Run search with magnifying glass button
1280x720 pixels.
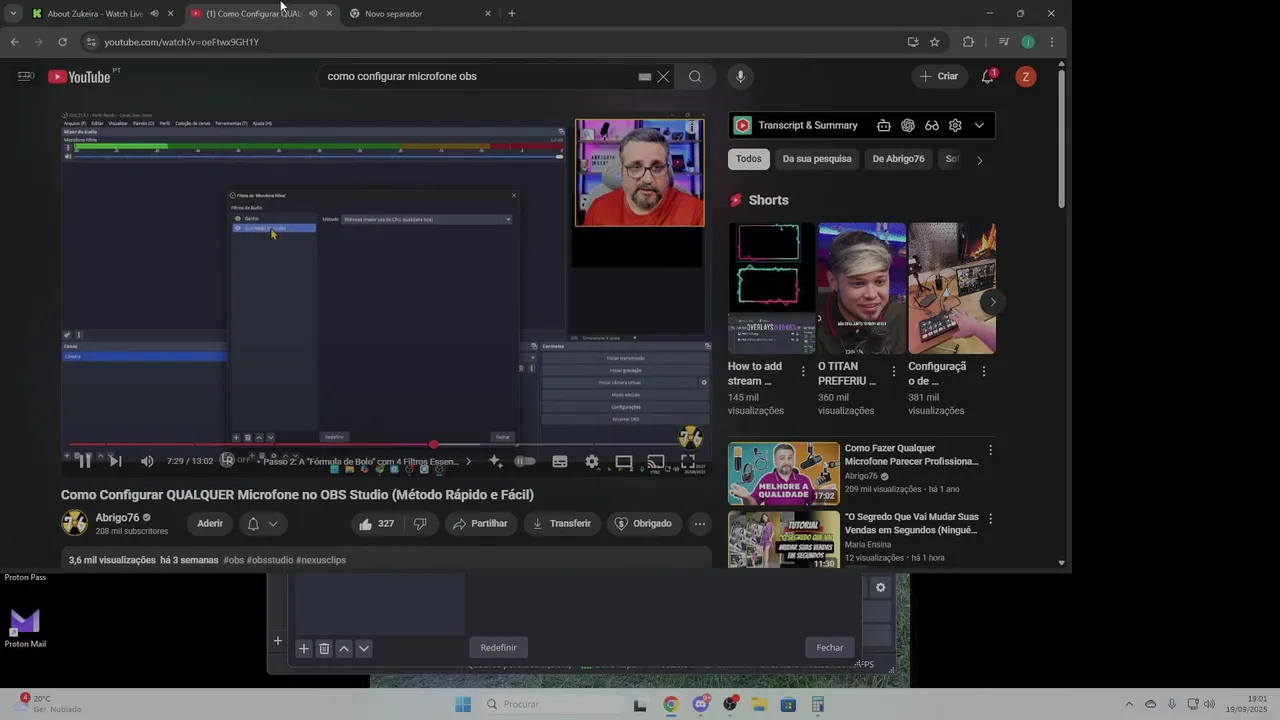(x=695, y=77)
